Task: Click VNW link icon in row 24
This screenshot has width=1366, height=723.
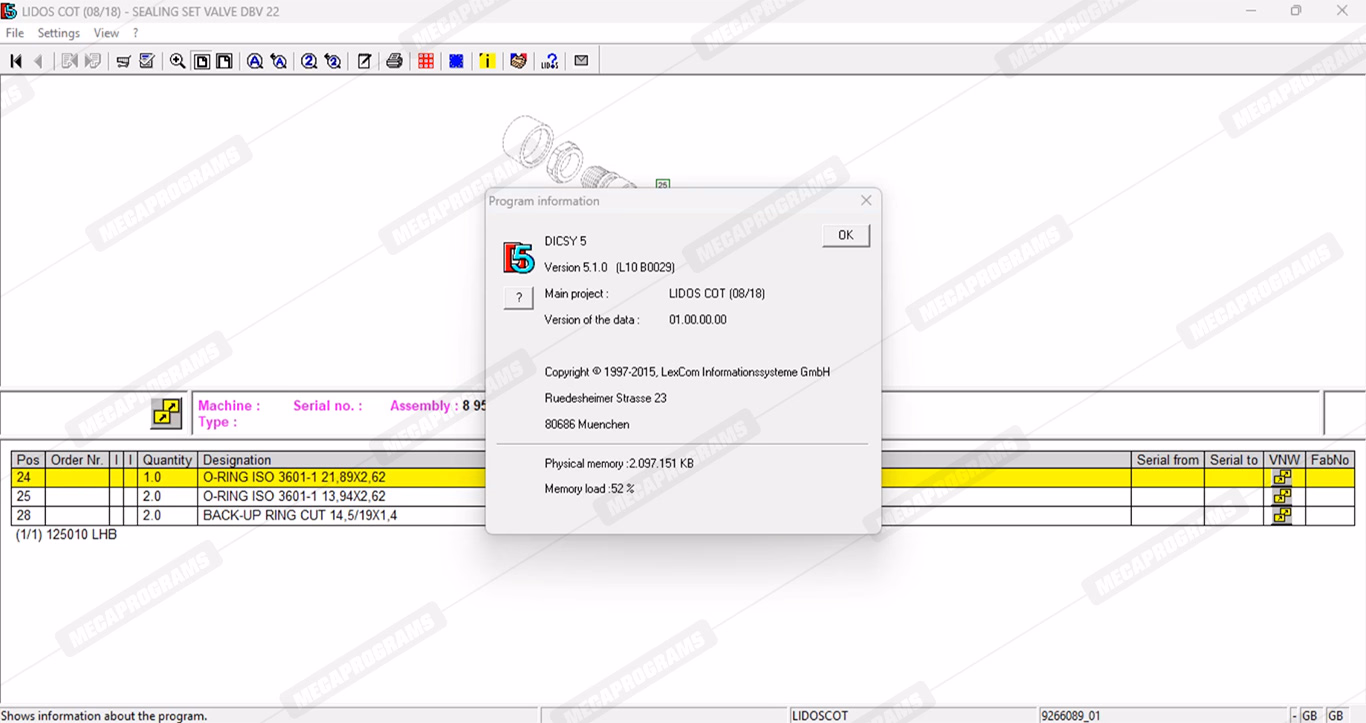Action: (x=1282, y=478)
